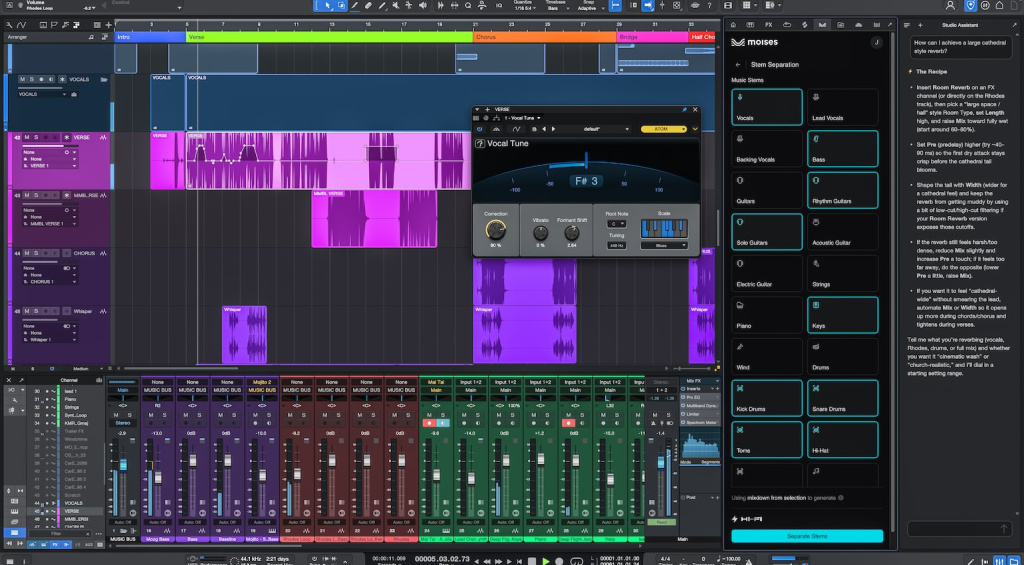Viewport: 1024px width, 565px height.
Task: Pin the Vocal Tune plugin window
Action: coord(684,110)
